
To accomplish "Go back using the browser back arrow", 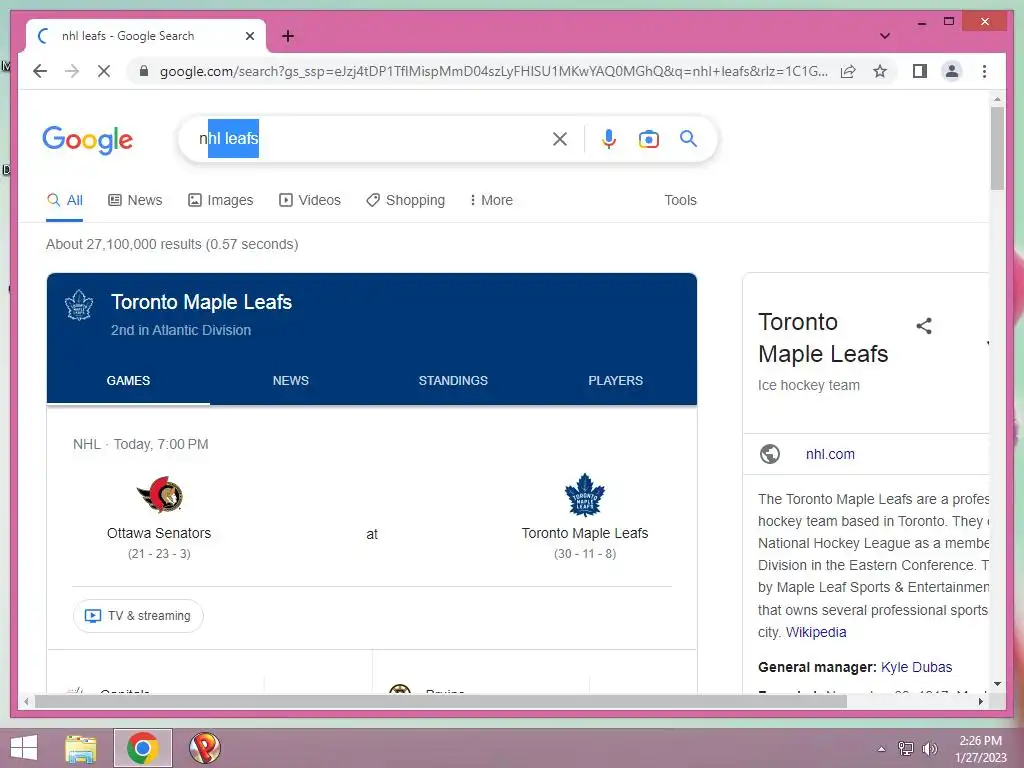I will pyautogui.click(x=40, y=71).
